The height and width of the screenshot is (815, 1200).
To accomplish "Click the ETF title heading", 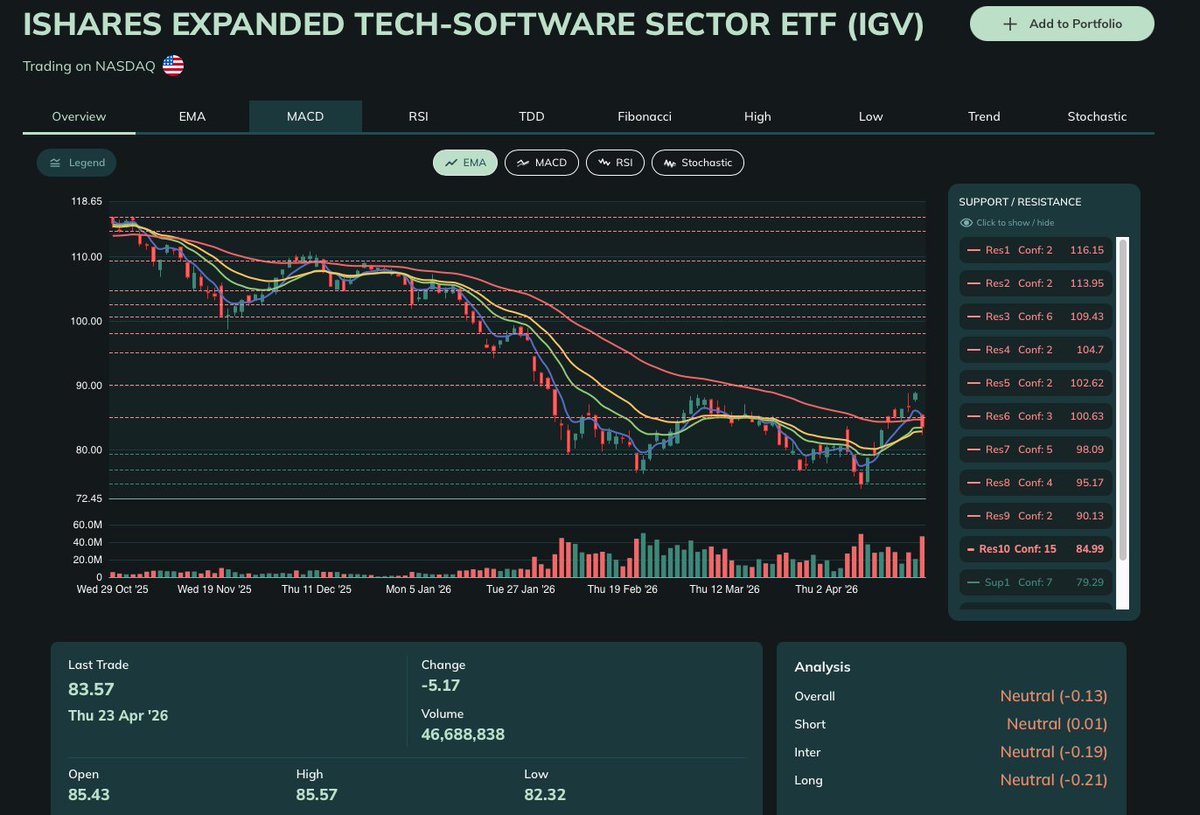I will 474,26.
